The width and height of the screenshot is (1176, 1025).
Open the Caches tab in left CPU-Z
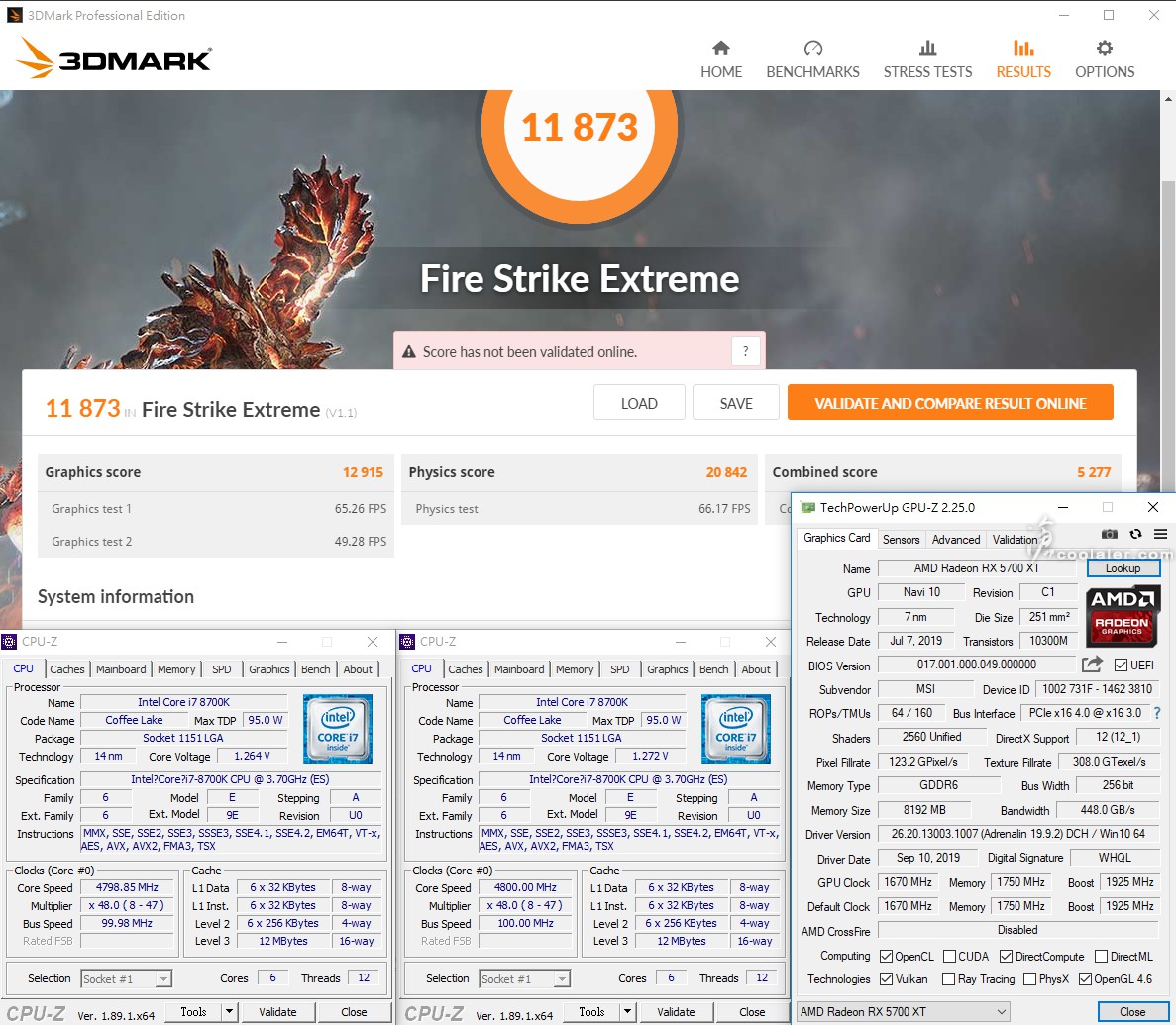point(67,668)
